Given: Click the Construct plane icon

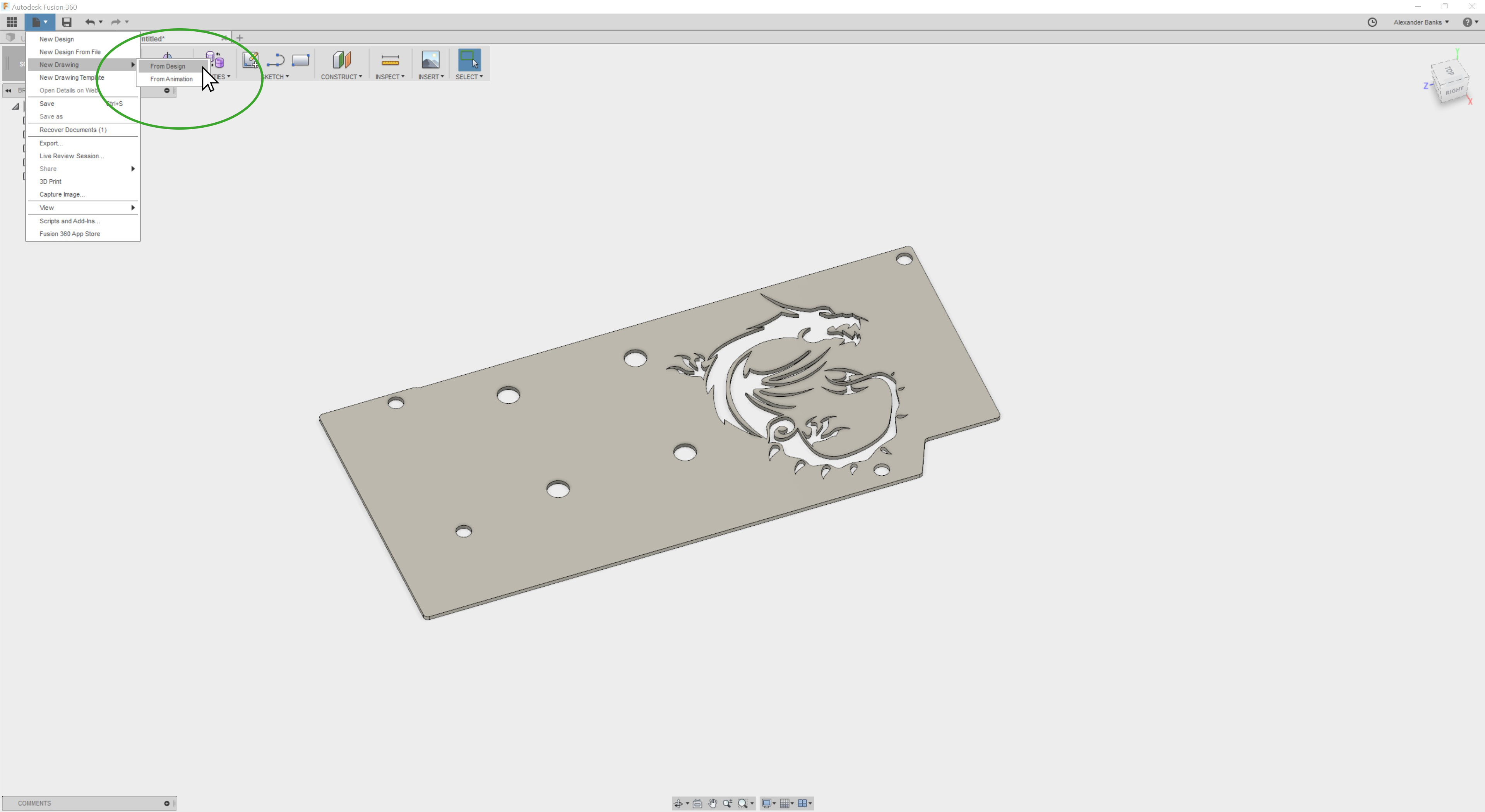Looking at the screenshot, I should tap(341, 60).
